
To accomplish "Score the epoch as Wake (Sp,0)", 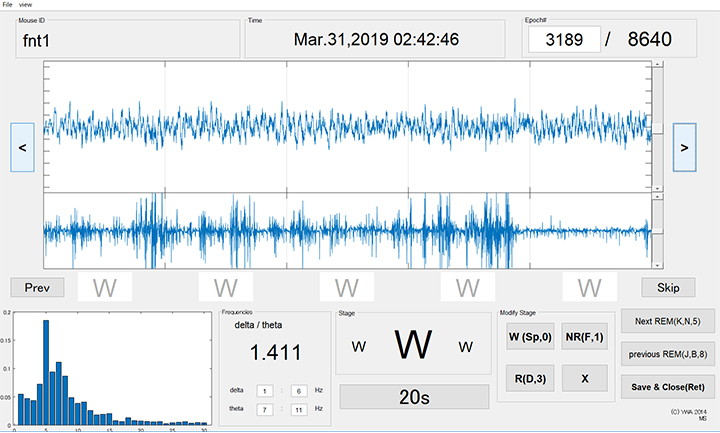I will pyautogui.click(x=530, y=336).
